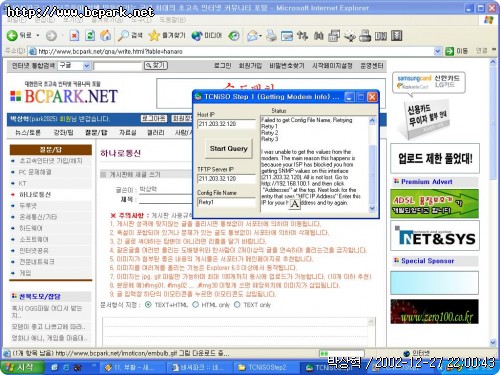The image size is (500, 375).
Task: Open the search engine combo box
Action: click(x=74, y=66)
